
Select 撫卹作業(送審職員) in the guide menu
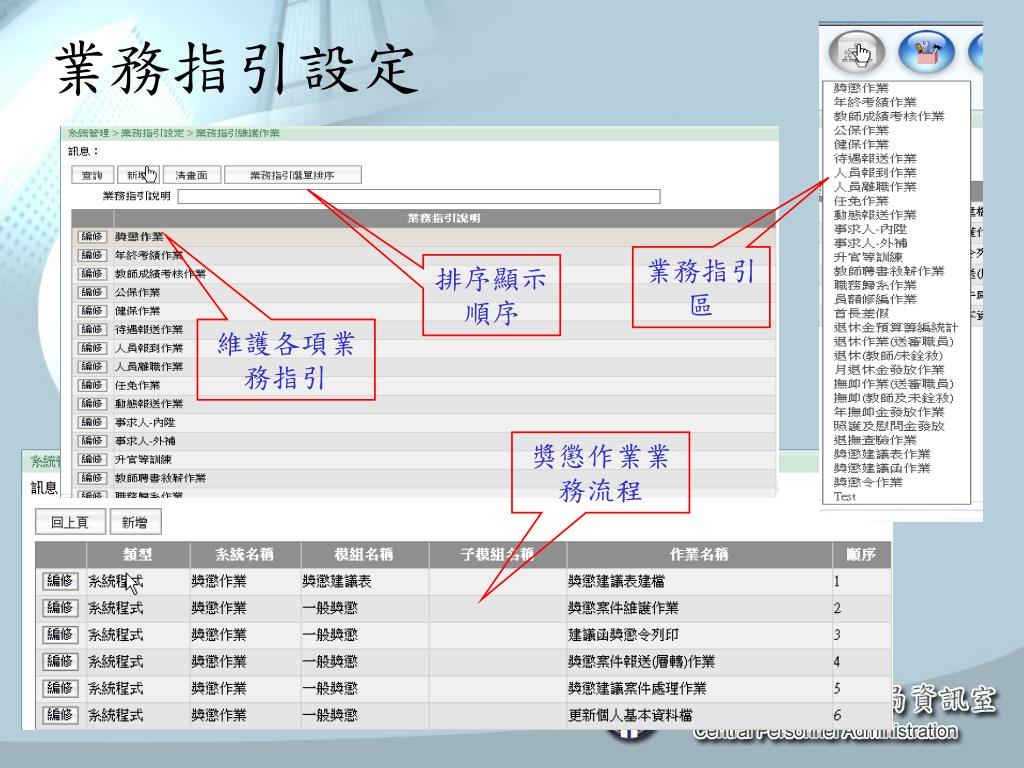[893, 384]
